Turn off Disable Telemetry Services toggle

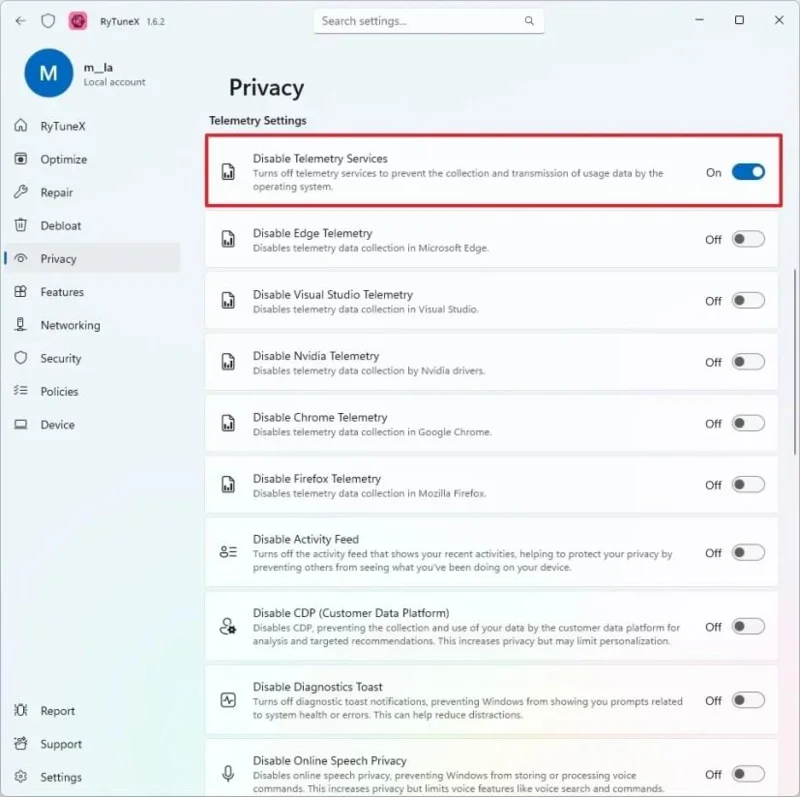click(x=748, y=172)
